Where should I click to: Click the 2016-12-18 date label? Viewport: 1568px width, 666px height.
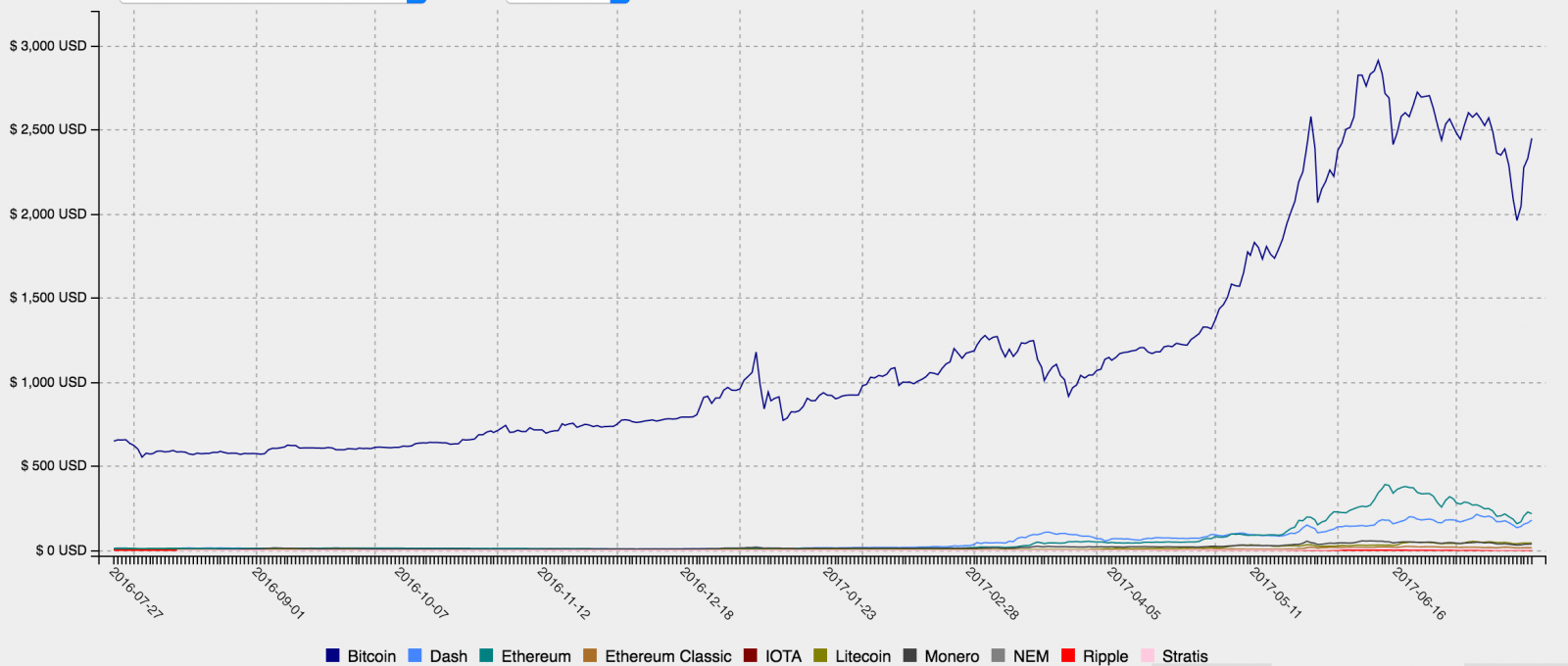[x=707, y=593]
